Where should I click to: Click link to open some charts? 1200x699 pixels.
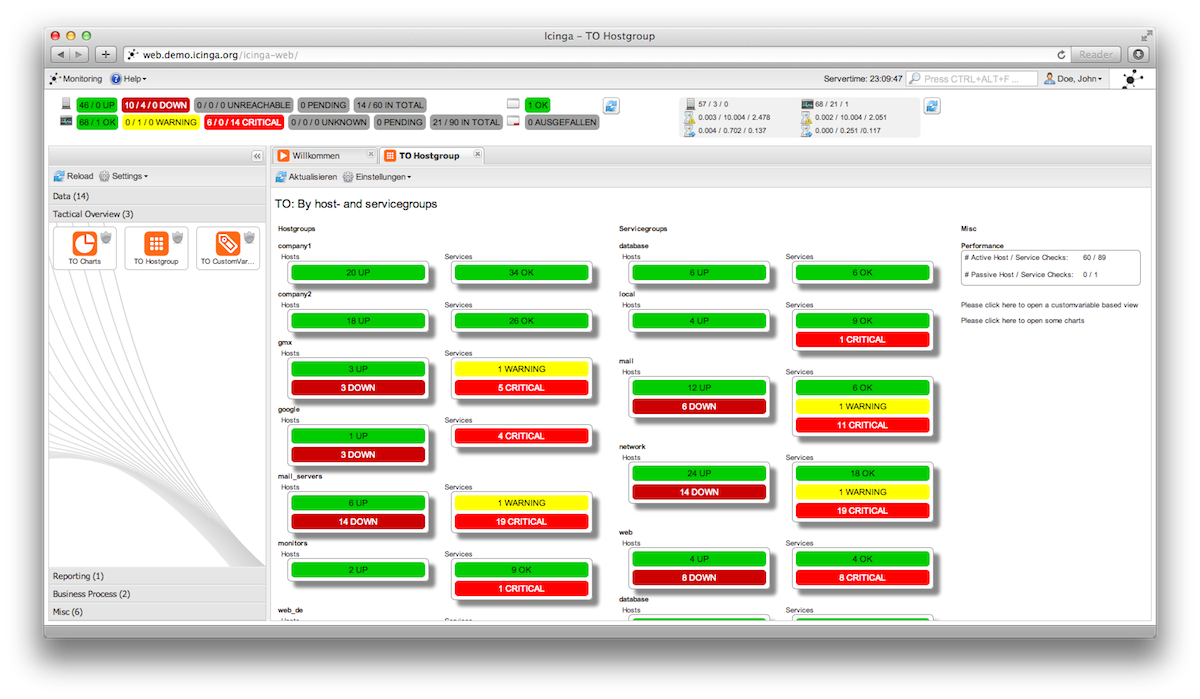coord(1022,321)
